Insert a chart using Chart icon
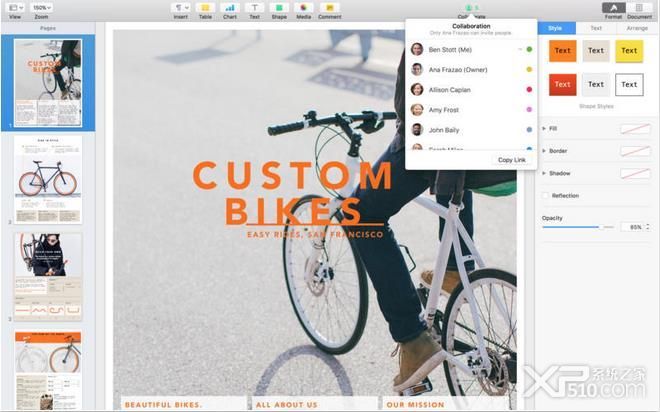This screenshot has width=660, height=412. pyautogui.click(x=230, y=8)
